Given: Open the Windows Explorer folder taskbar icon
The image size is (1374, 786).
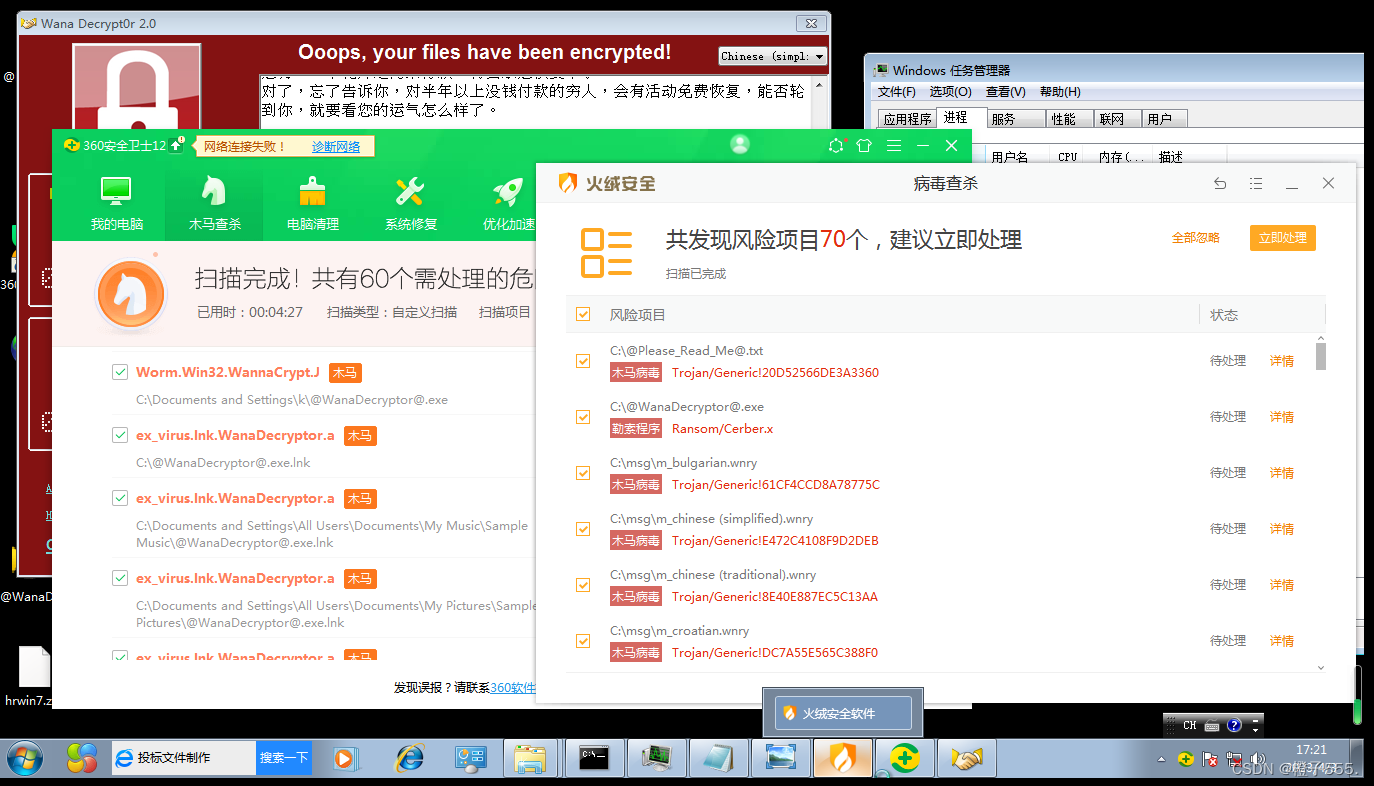Looking at the screenshot, I should point(530,759).
